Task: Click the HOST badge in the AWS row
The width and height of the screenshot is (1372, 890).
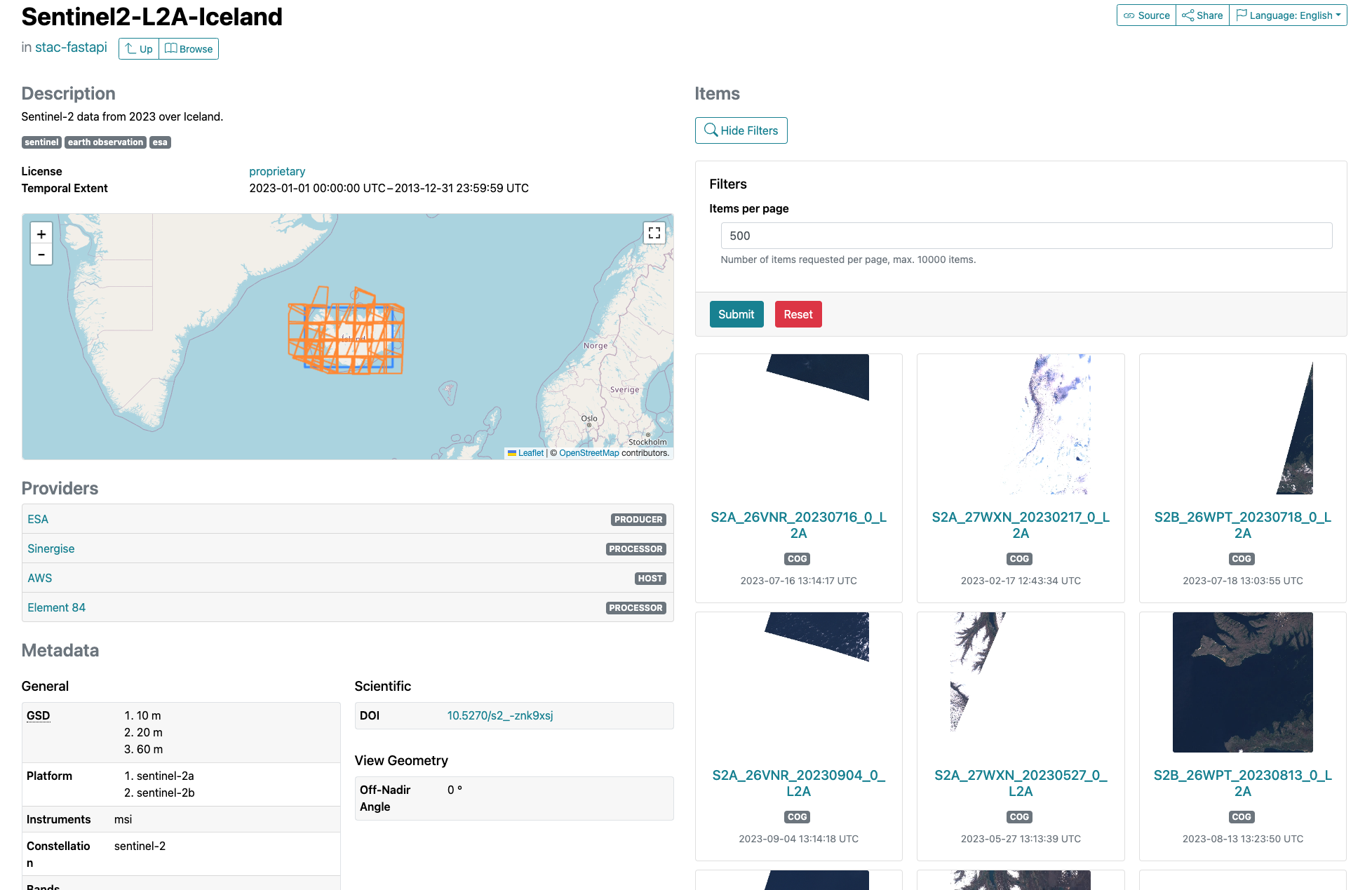Action: click(650, 579)
